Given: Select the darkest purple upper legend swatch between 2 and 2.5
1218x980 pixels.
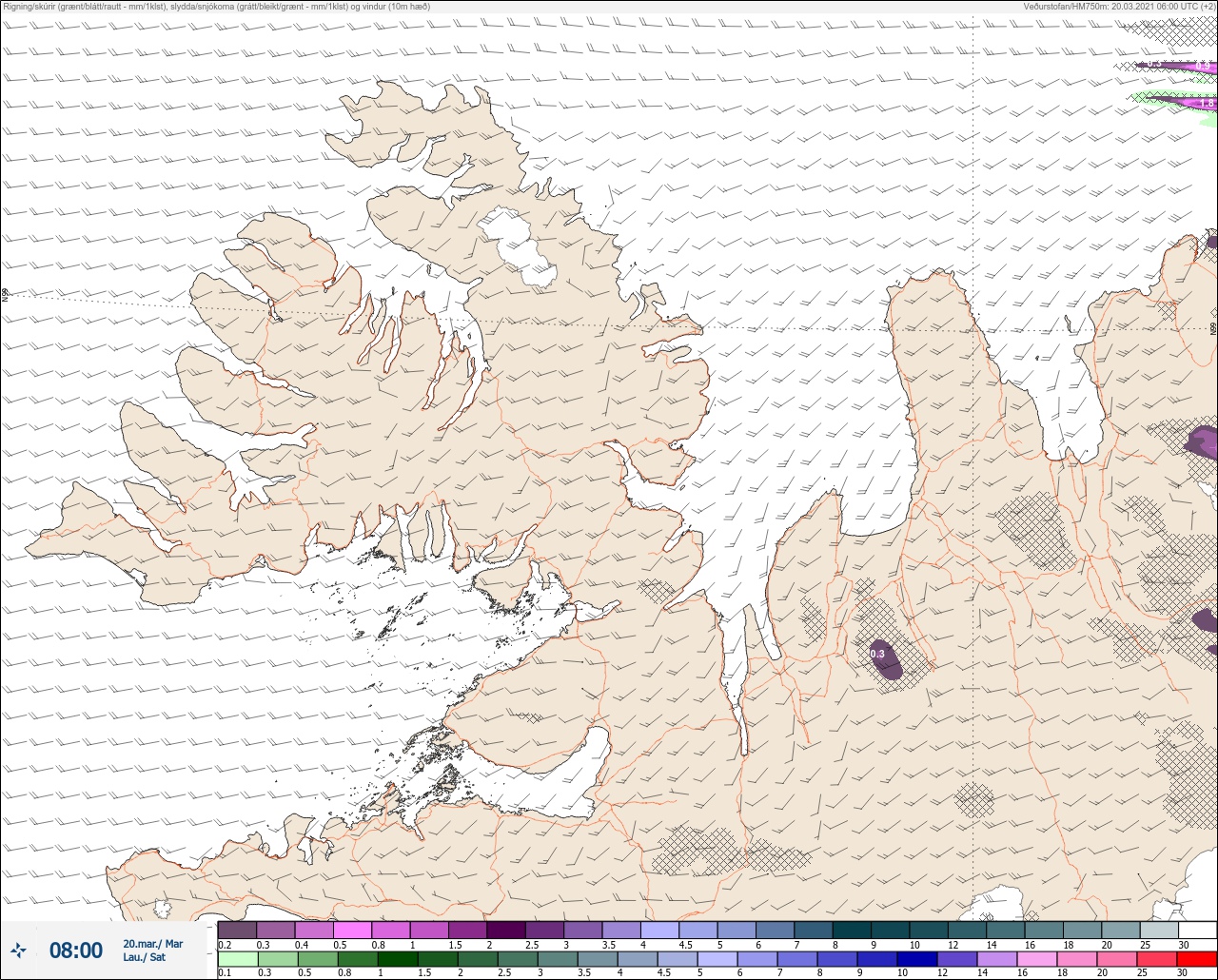Looking at the screenshot, I should coord(506,930).
